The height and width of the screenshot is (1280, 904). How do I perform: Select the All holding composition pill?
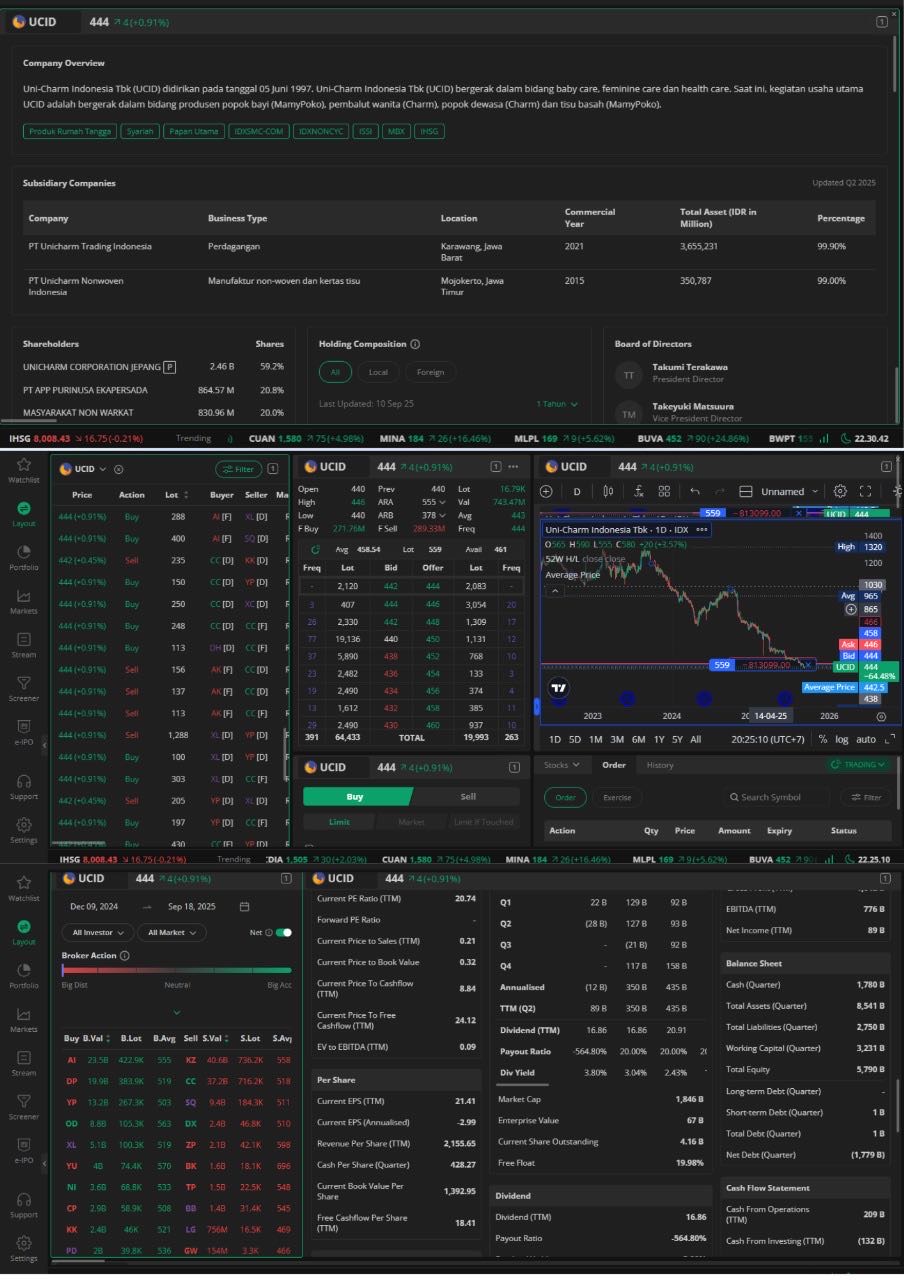coord(335,372)
